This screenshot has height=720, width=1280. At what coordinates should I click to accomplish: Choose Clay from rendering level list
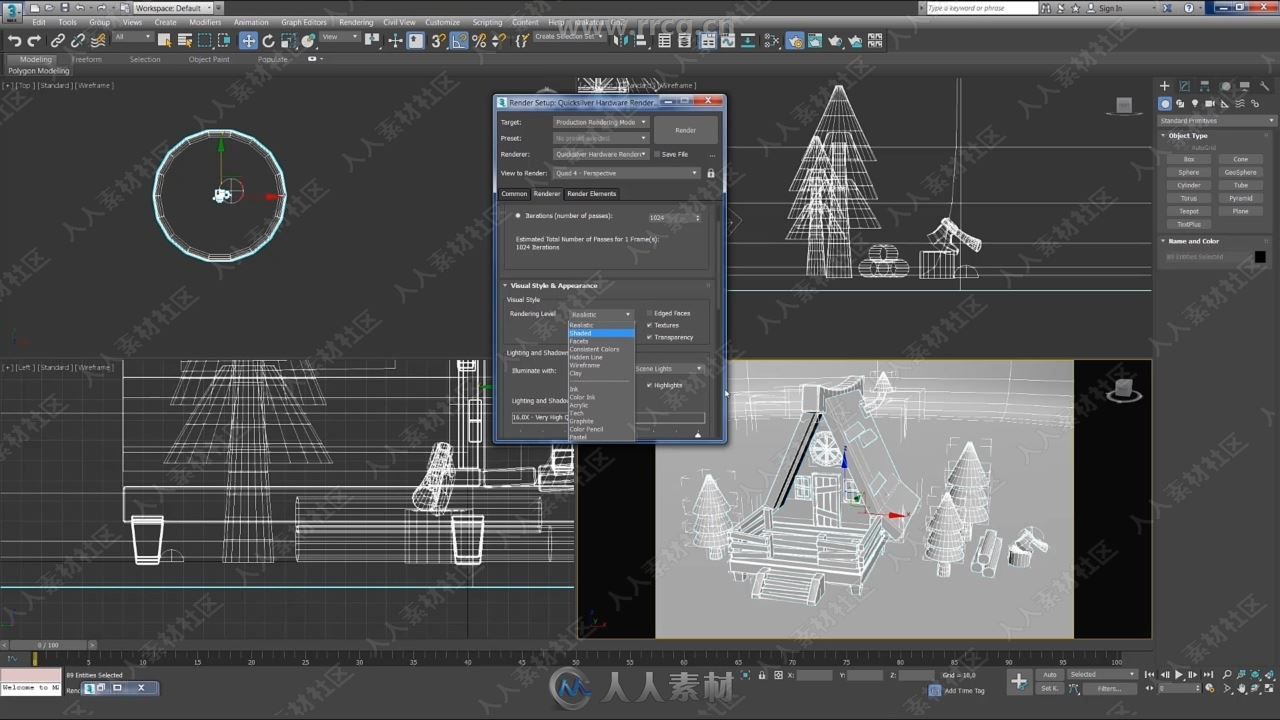pos(601,373)
